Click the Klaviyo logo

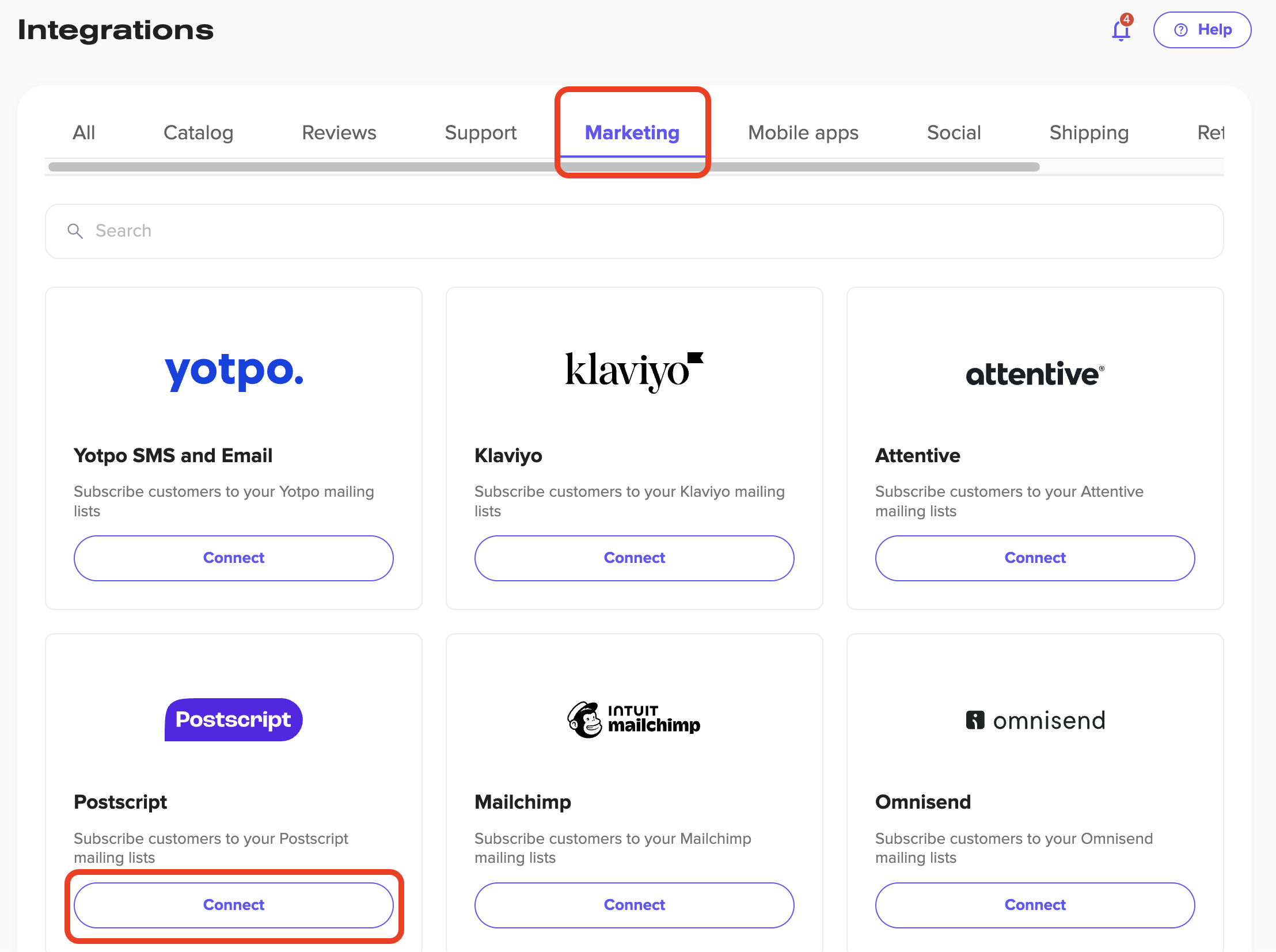point(633,372)
